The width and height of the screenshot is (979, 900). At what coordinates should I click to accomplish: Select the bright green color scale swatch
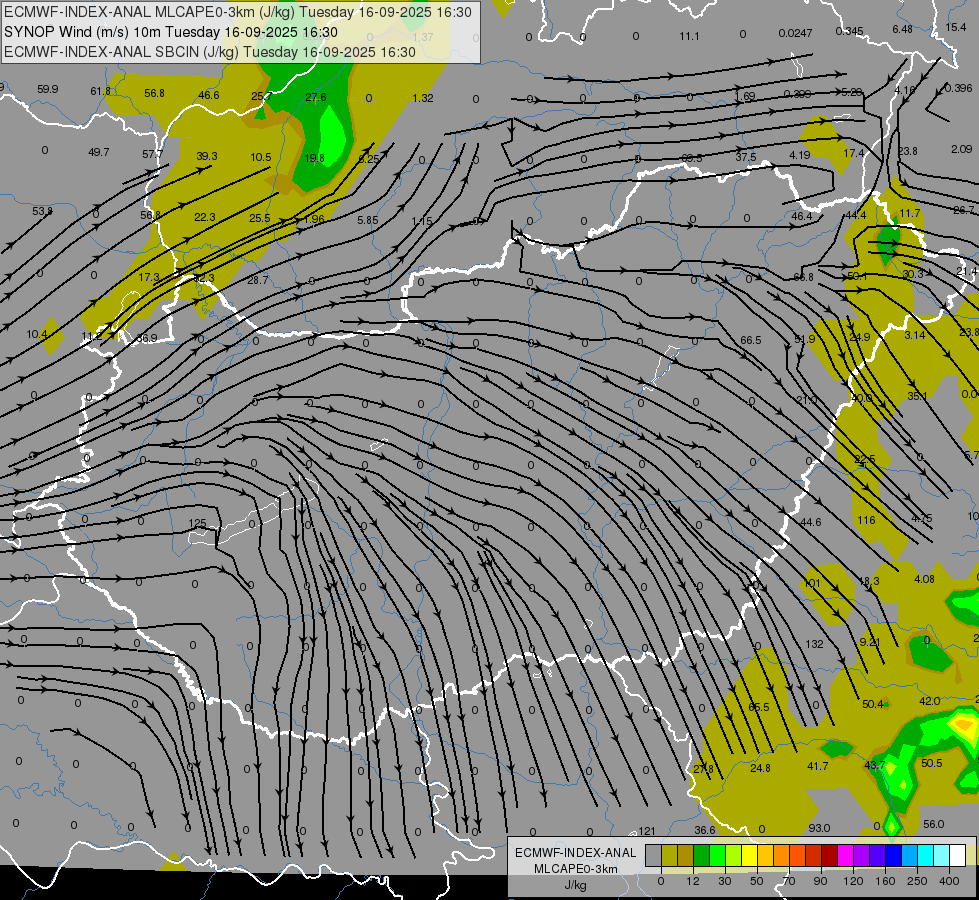717,855
